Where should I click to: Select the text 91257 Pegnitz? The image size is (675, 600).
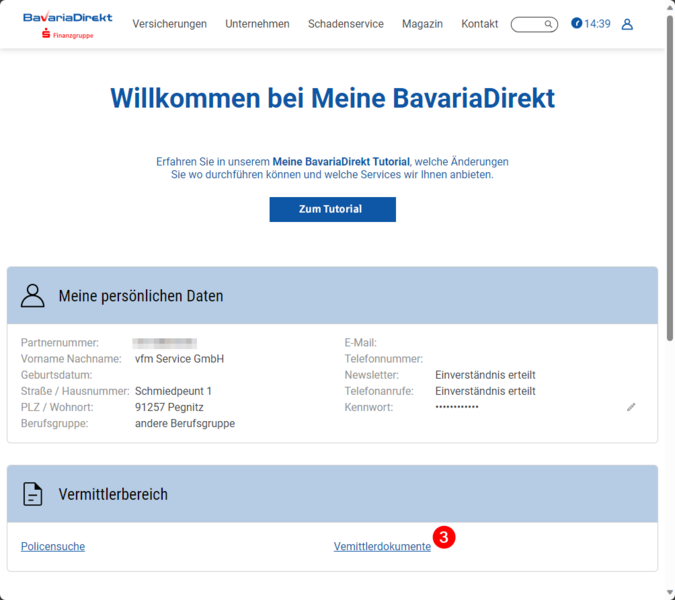point(169,407)
